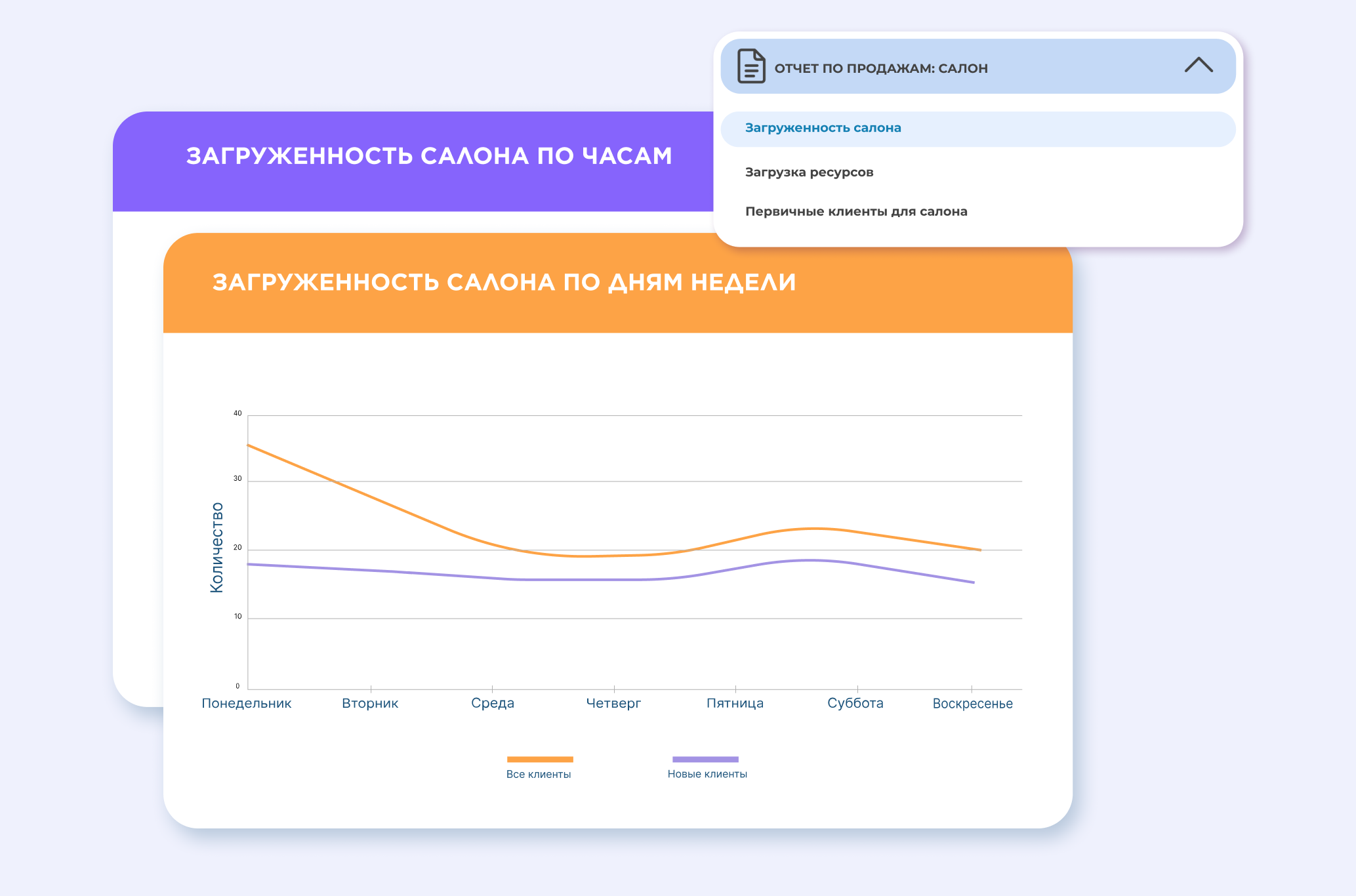Screen dimensions: 1356x896
Task: Click the Новые клиенты legend label
Action: tap(707, 774)
